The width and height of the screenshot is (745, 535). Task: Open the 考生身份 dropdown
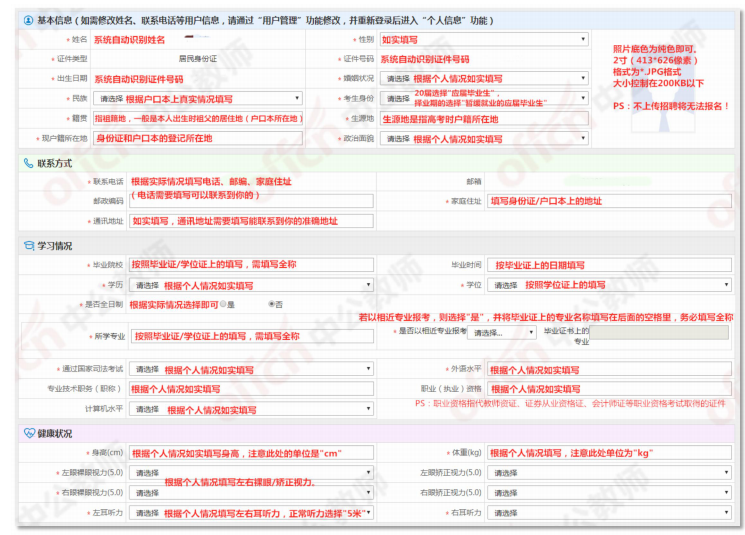click(484, 98)
